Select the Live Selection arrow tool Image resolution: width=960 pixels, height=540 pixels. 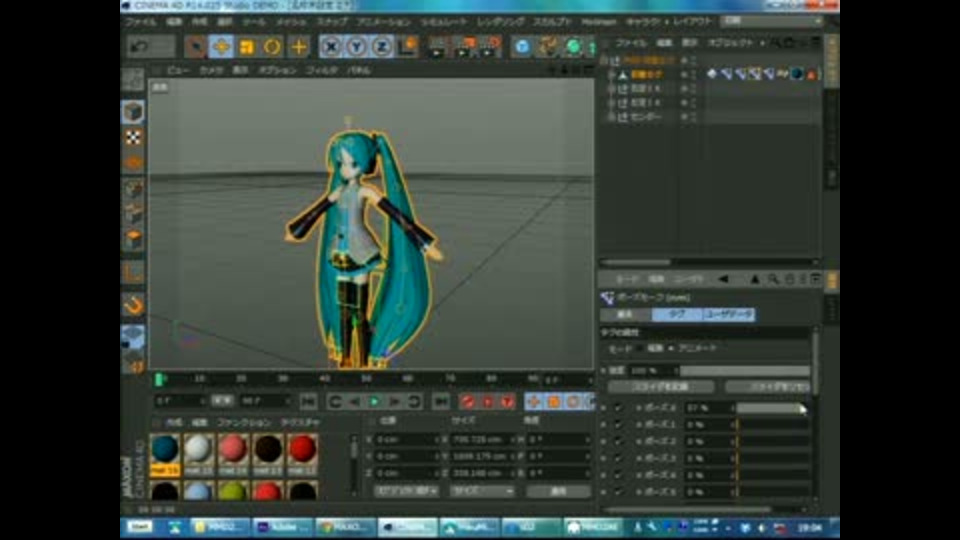point(195,47)
